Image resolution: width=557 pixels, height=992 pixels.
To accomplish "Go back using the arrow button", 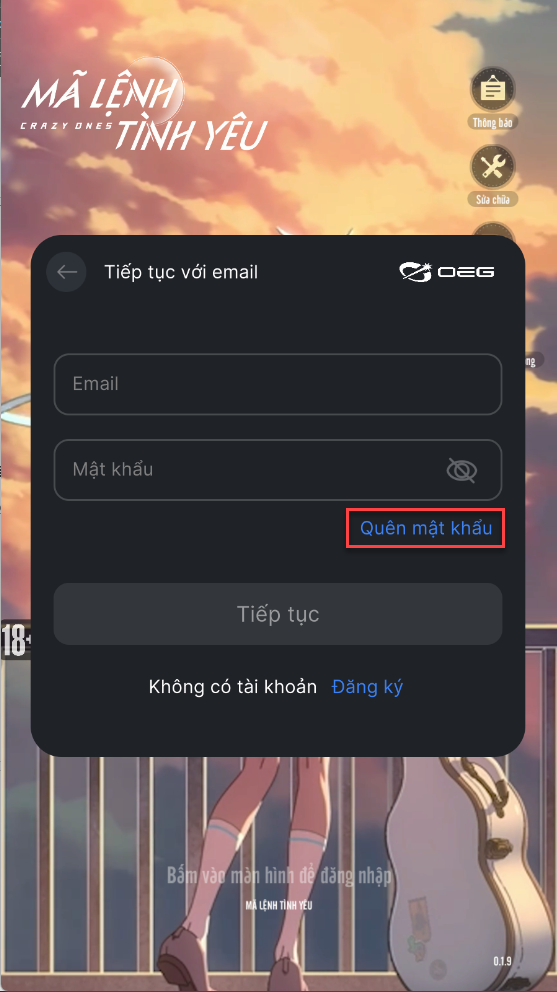I will point(66,272).
